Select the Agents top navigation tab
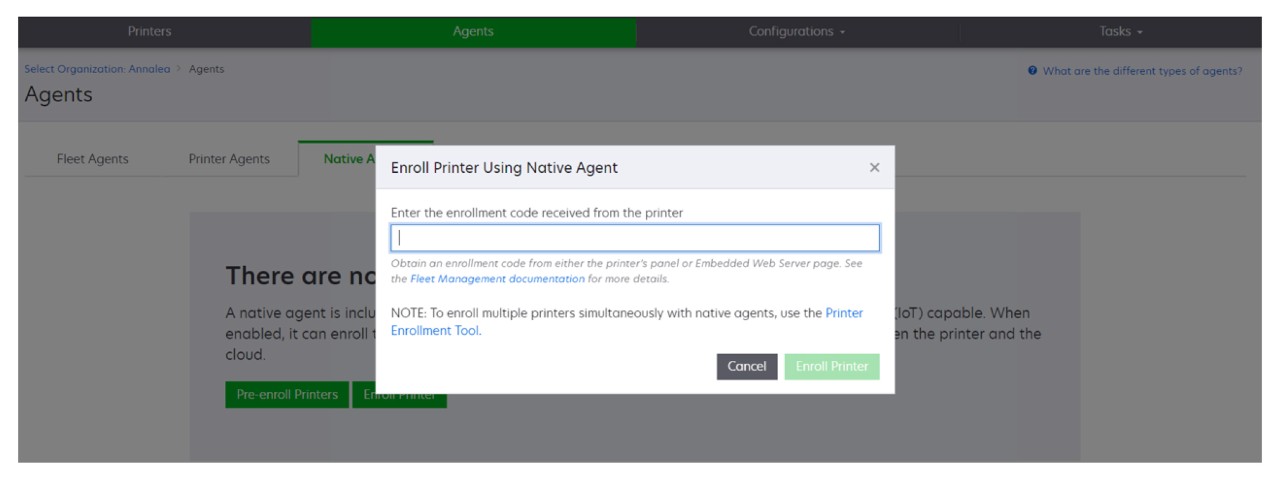Viewport: 1280px width, 482px height. 474,32
